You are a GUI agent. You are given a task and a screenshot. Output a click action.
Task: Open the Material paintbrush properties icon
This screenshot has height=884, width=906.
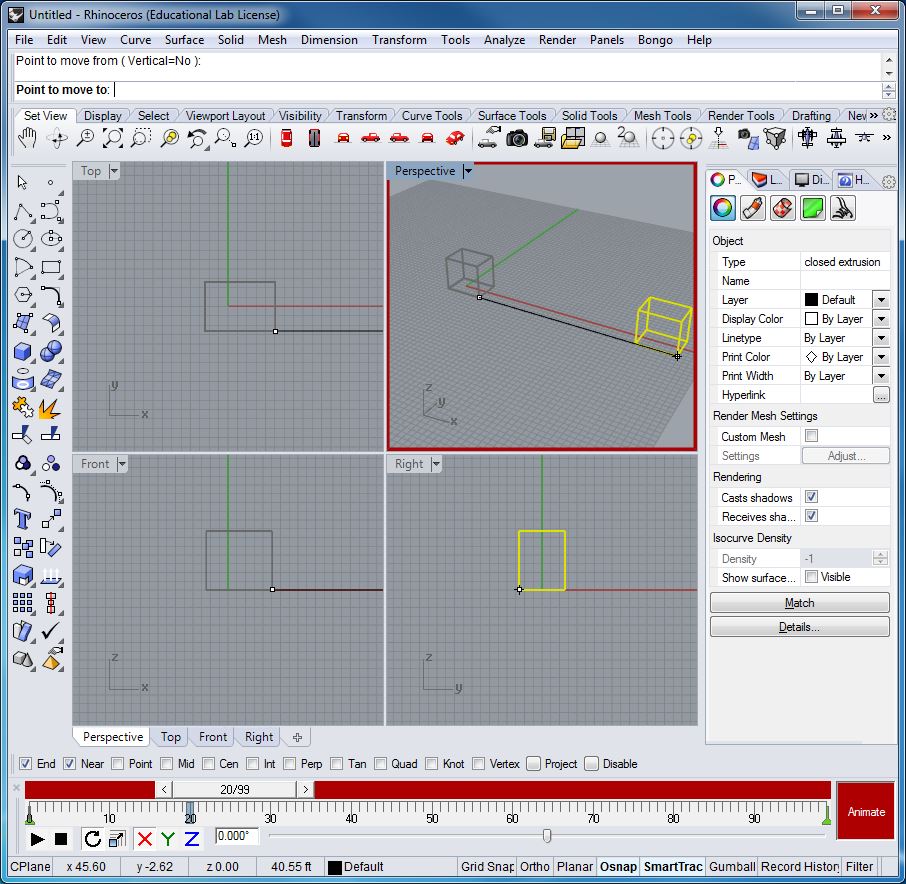752,208
